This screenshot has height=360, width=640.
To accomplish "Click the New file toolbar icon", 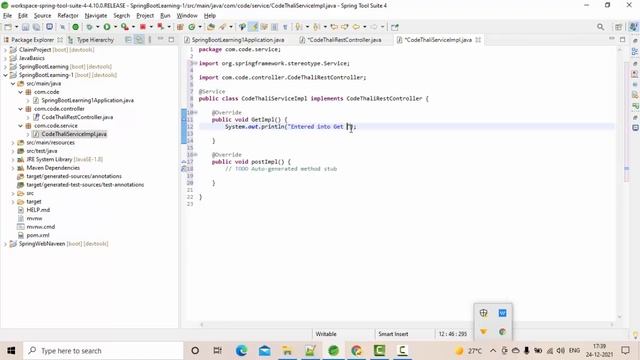I will 8,27.
